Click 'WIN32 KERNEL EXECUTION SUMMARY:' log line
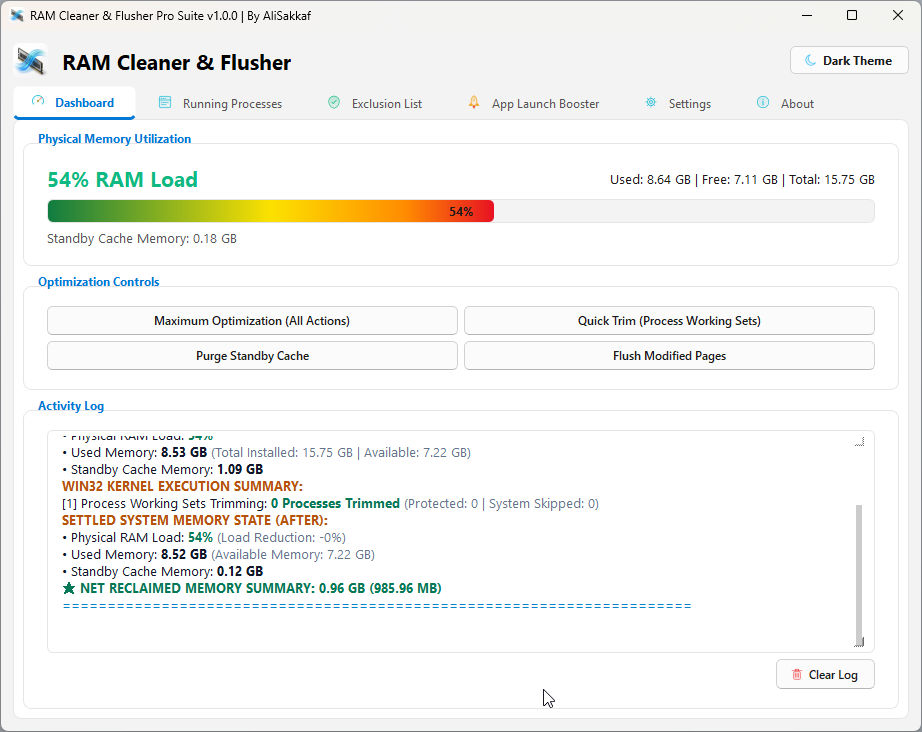The image size is (922, 732). 182,486
